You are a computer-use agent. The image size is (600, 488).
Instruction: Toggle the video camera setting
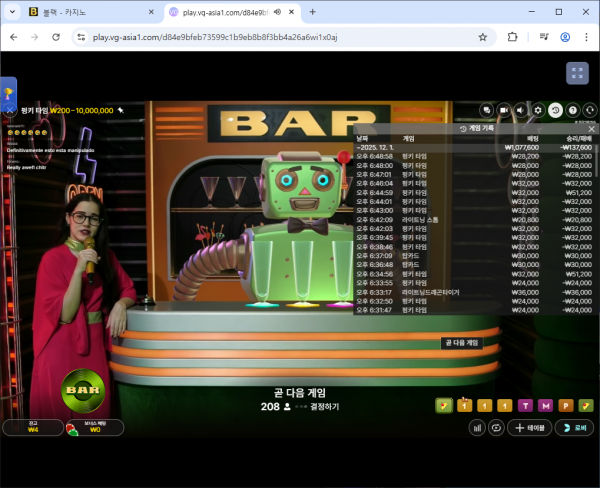[504, 110]
